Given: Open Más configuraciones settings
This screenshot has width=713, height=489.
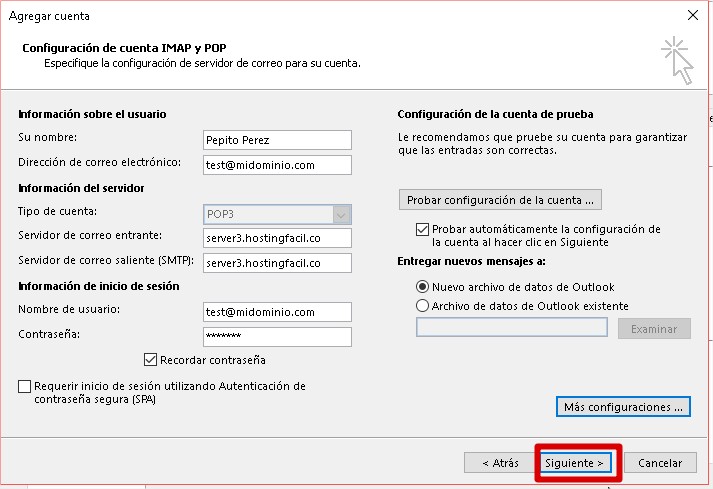Looking at the screenshot, I should click(x=623, y=407).
